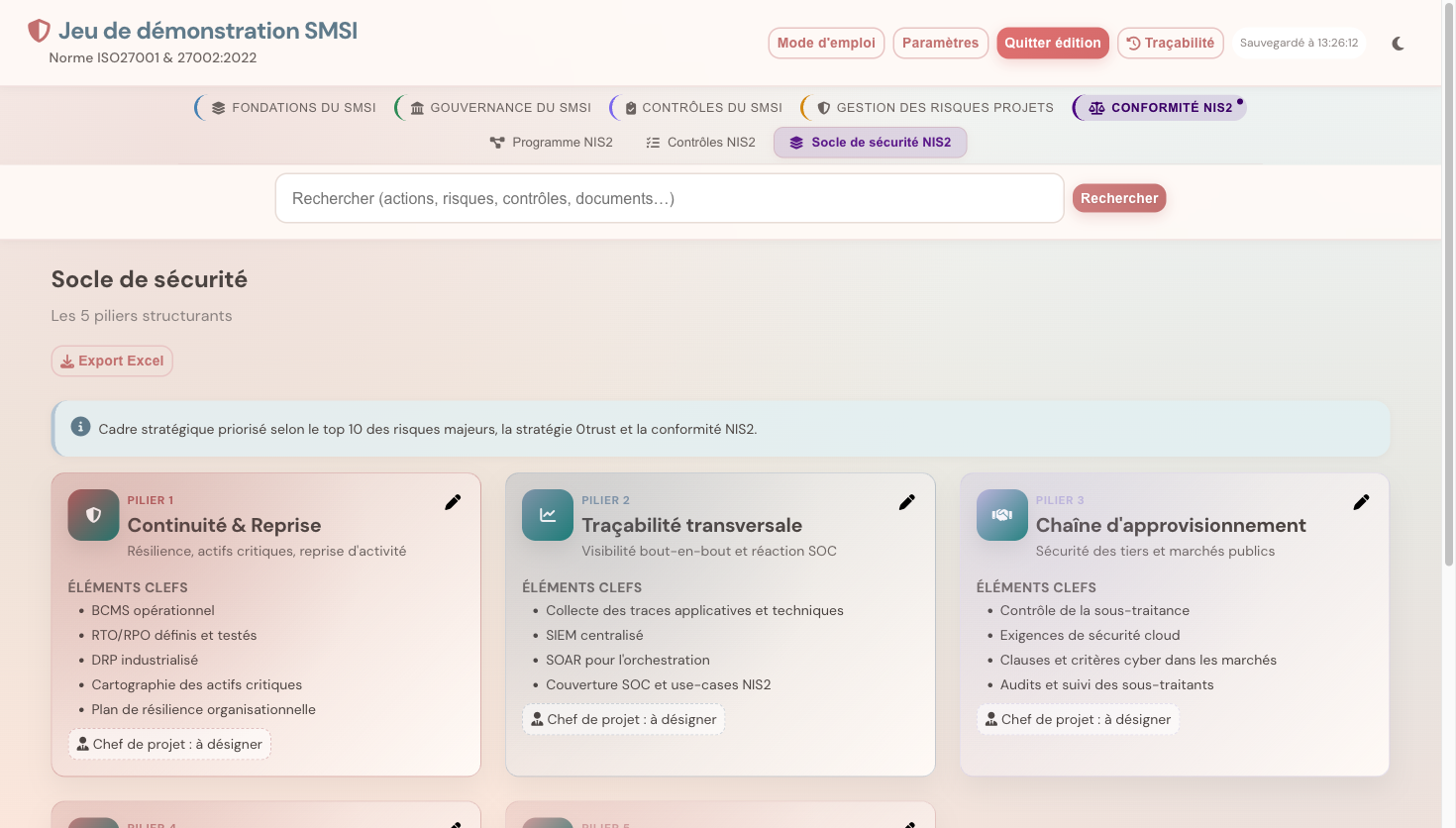Open Paramètres
This screenshot has width=1456, height=828.
940,44
